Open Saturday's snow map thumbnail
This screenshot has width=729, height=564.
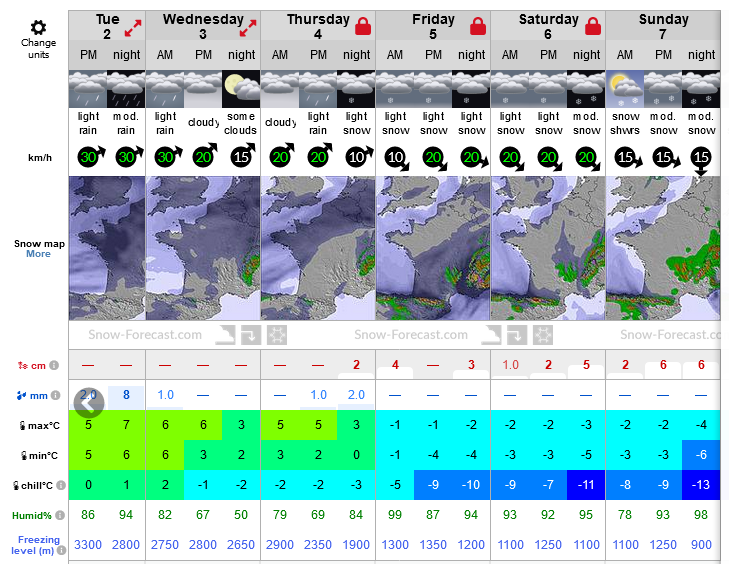(548, 248)
